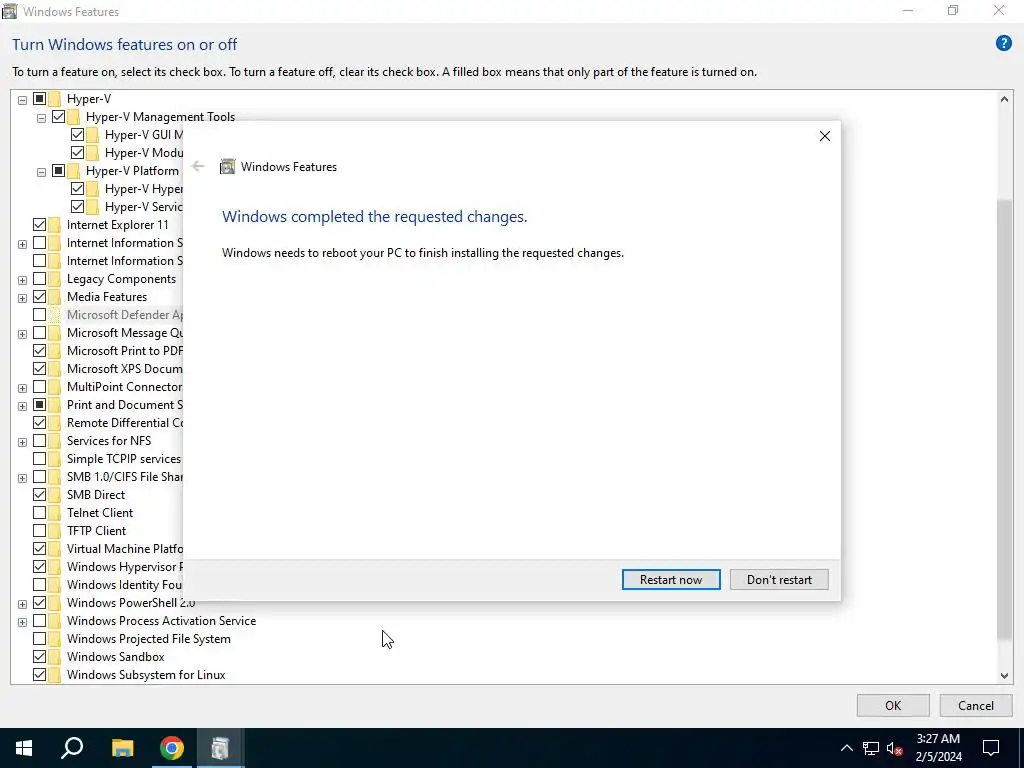Select the Windows Process Activation Service row
1024x768 pixels.
(161, 620)
